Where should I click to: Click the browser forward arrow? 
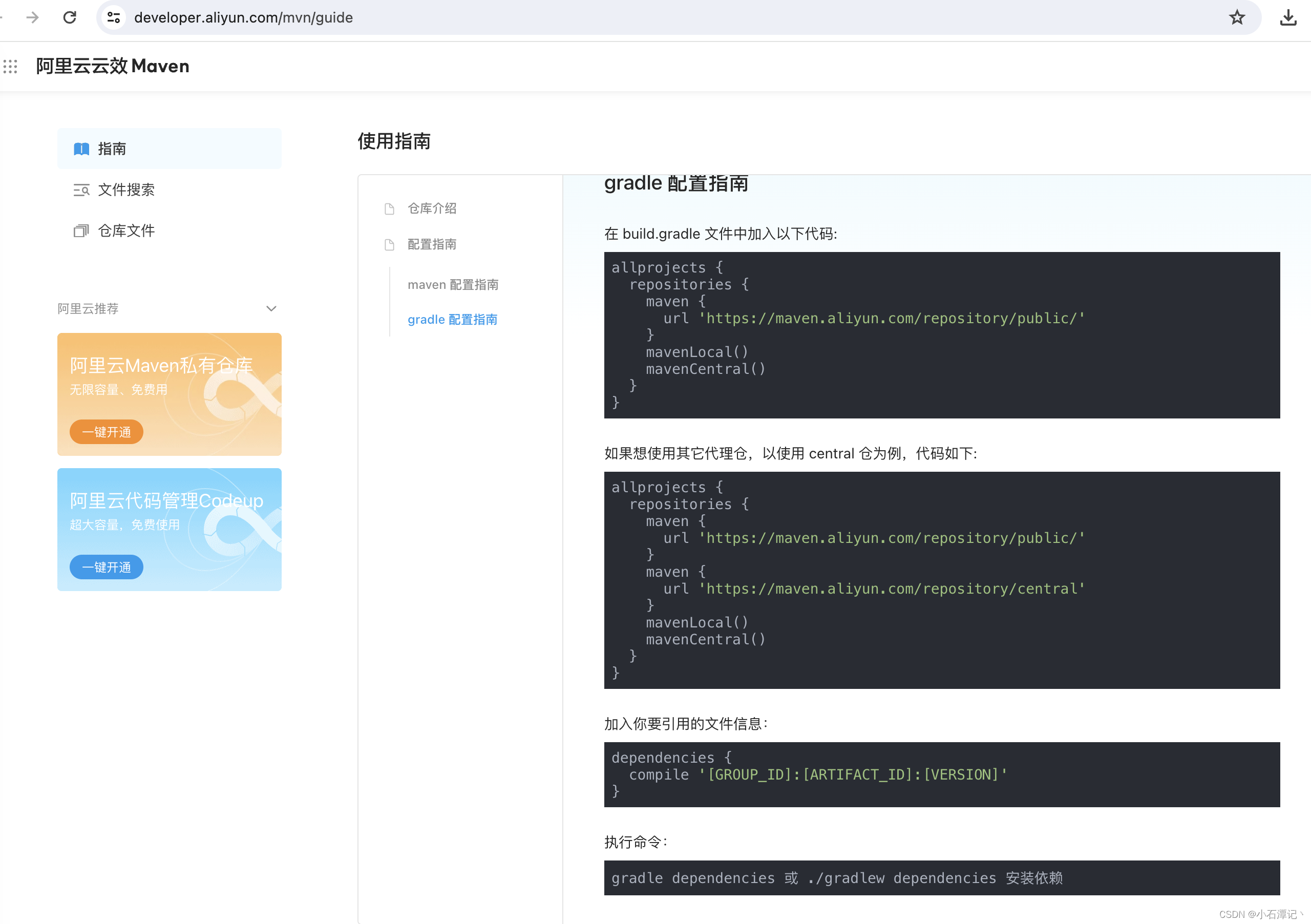click(x=33, y=18)
